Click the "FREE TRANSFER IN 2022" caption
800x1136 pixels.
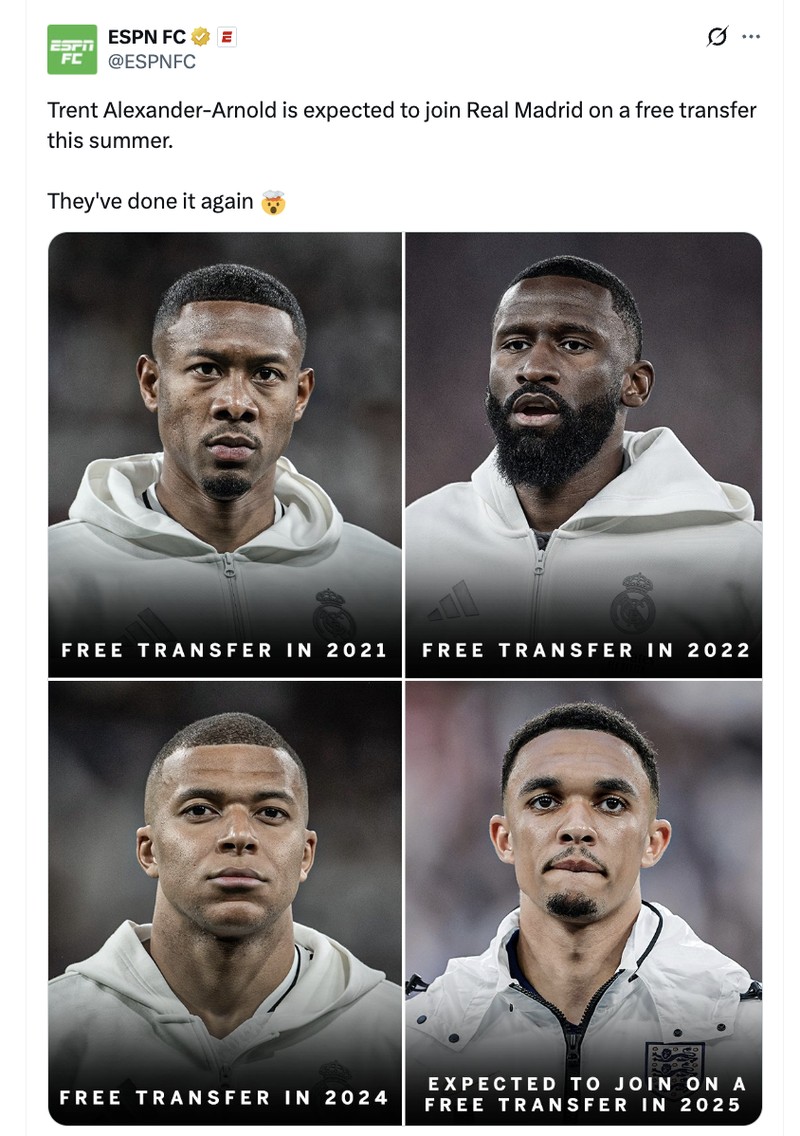click(586, 650)
